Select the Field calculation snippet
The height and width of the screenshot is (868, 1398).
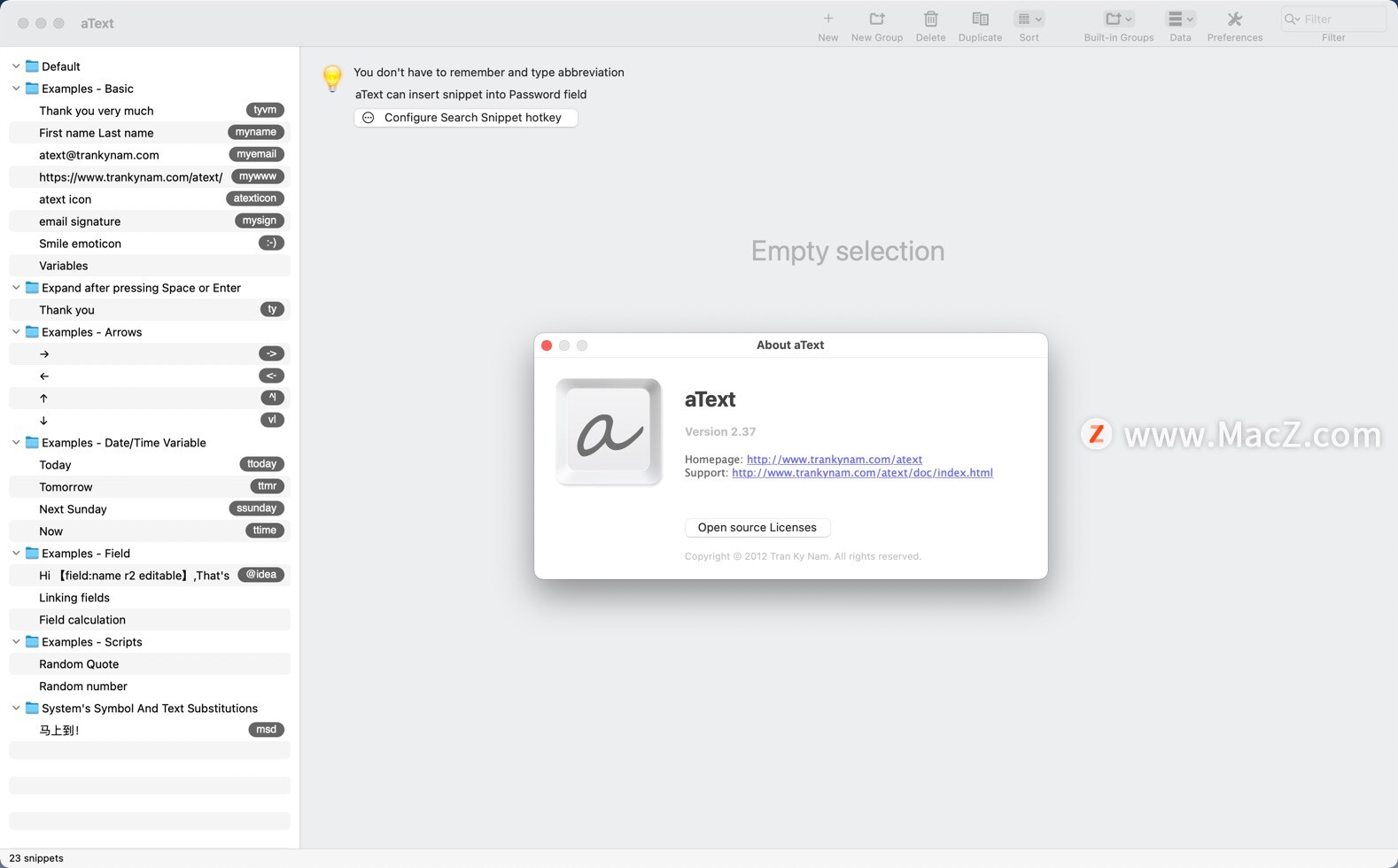pos(150,620)
